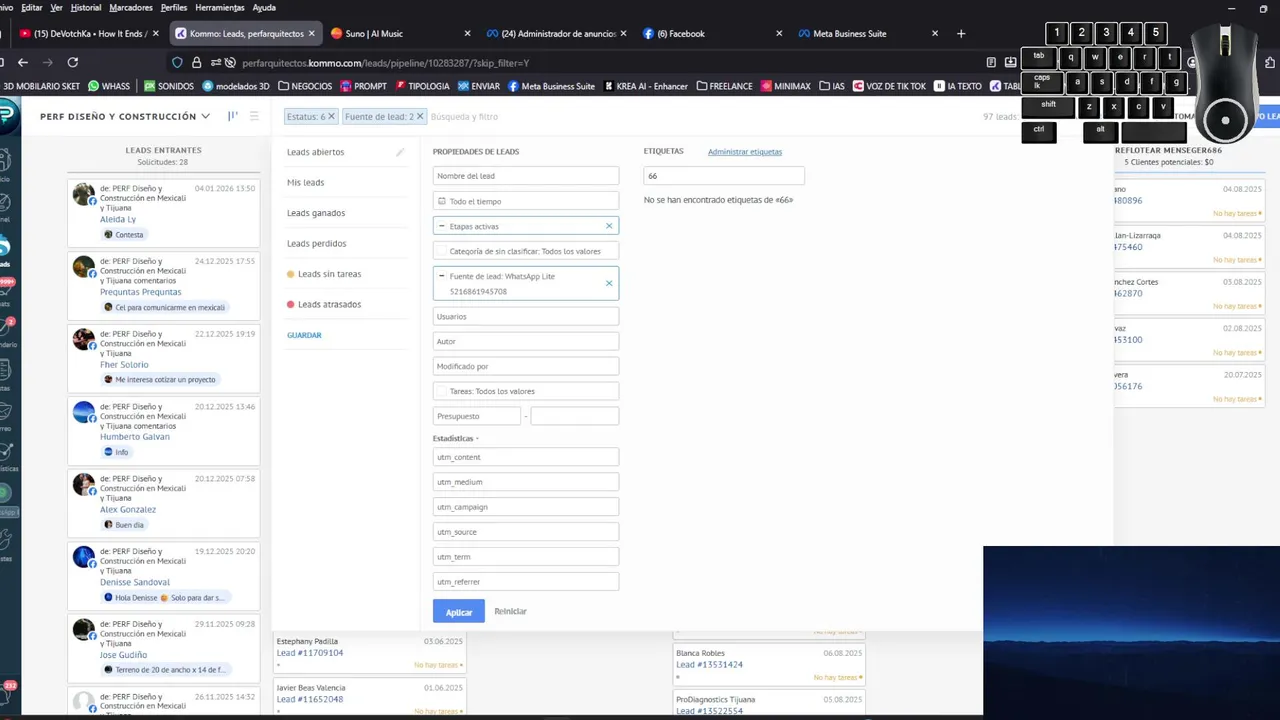Click the Aplicar button
The height and width of the screenshot is (720, 1280).
(x=459, y=611)
